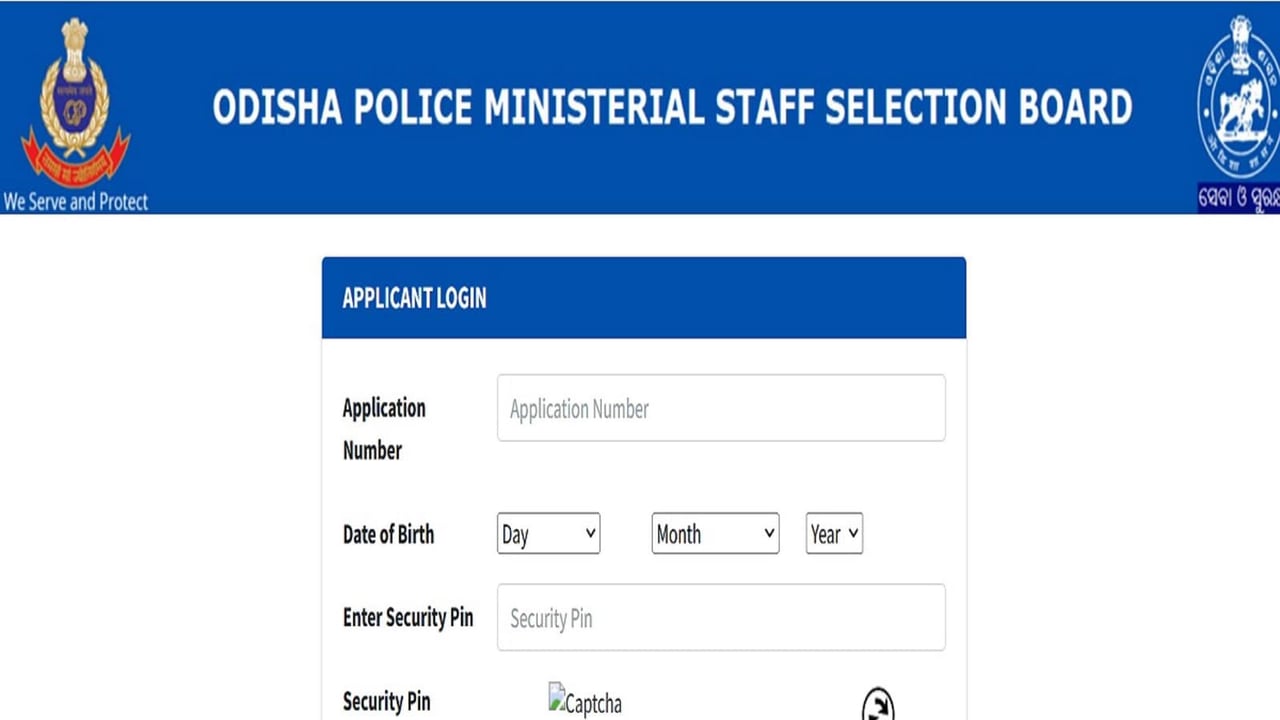Click the Application Number label
This screenshot has width=1280, height=720.
[x=384, y=429]
